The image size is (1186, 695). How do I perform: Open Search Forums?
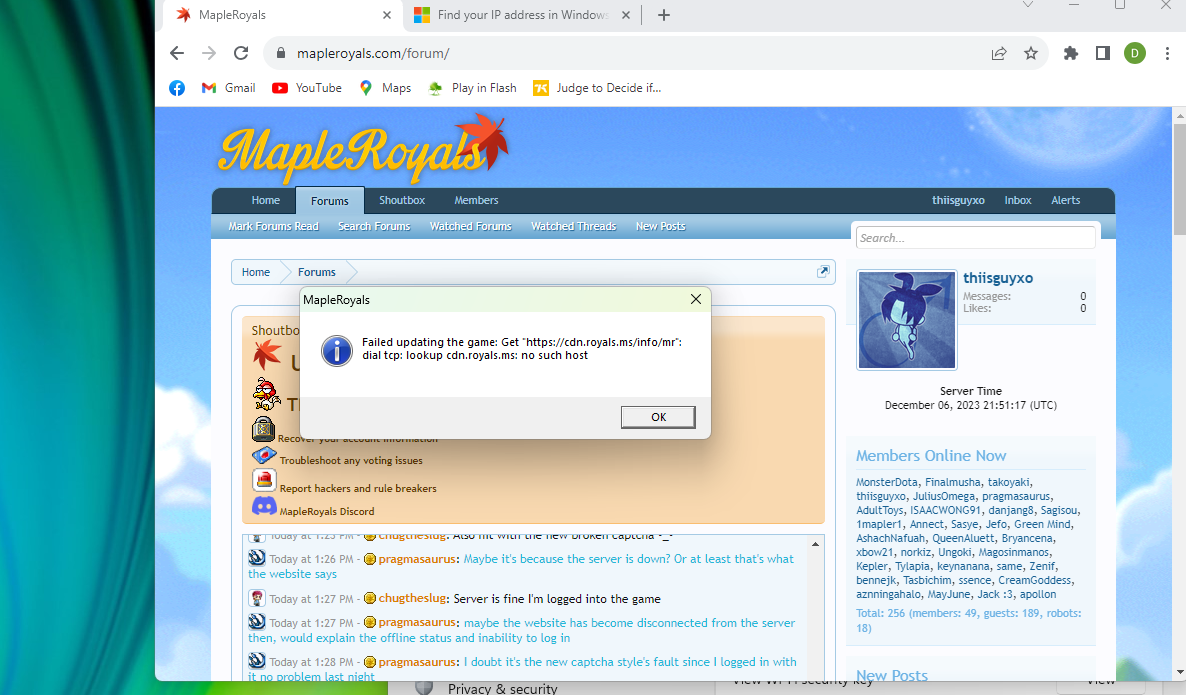coord(374,226)
